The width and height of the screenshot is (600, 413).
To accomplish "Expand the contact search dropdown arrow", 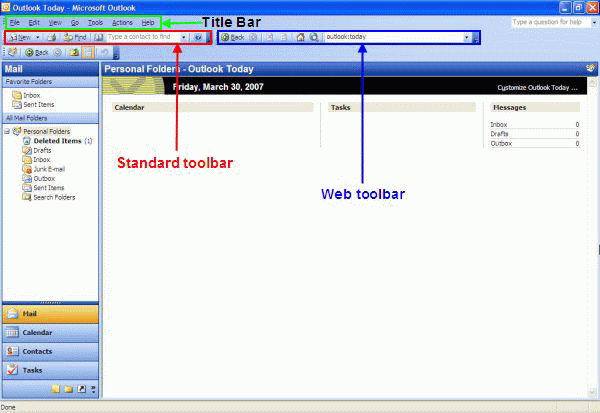I will click(184, 38).
